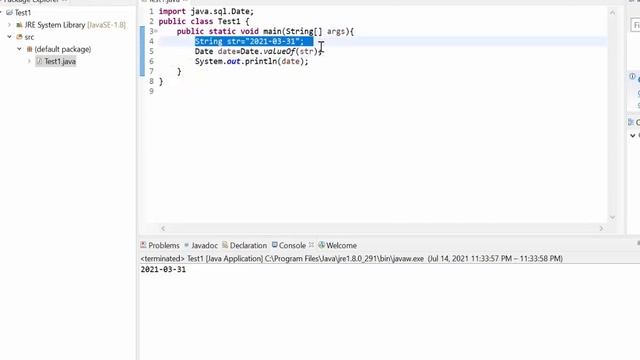Click the Javadoc tab icon
This screenshot has width=640, height=360.
tap(187, 245)
